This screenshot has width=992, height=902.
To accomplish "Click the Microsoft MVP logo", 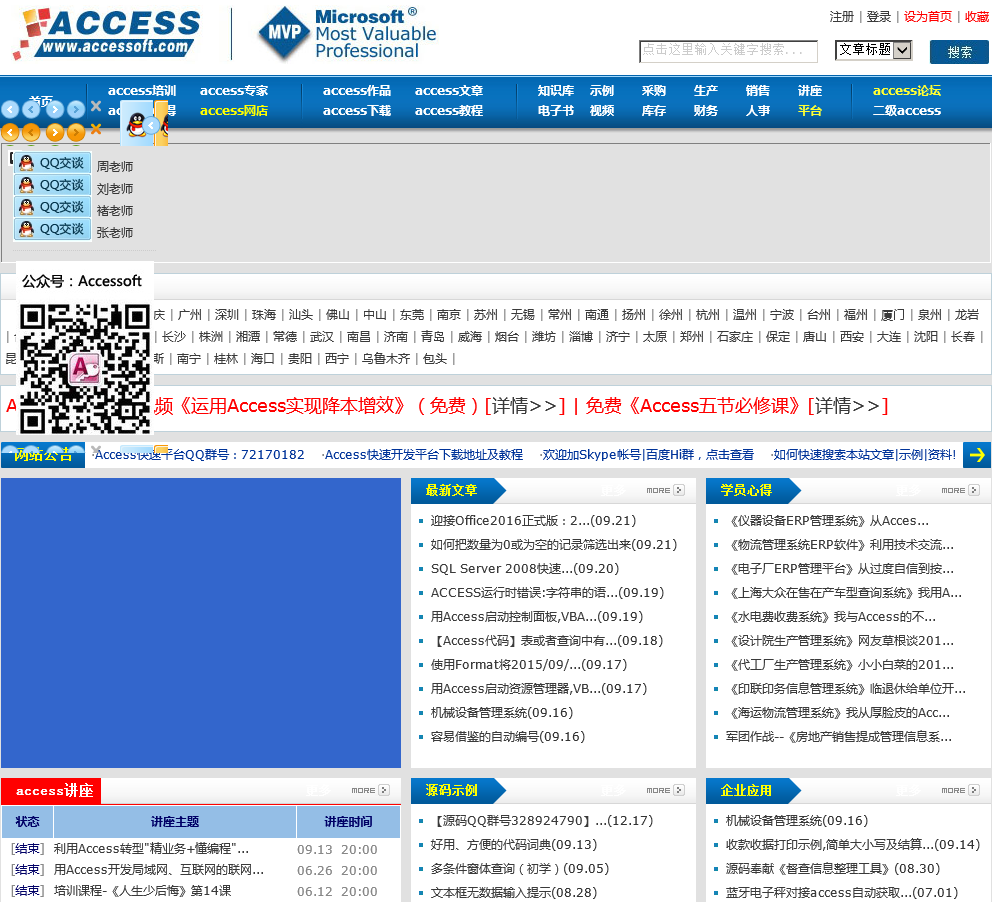I will [347, 34].
